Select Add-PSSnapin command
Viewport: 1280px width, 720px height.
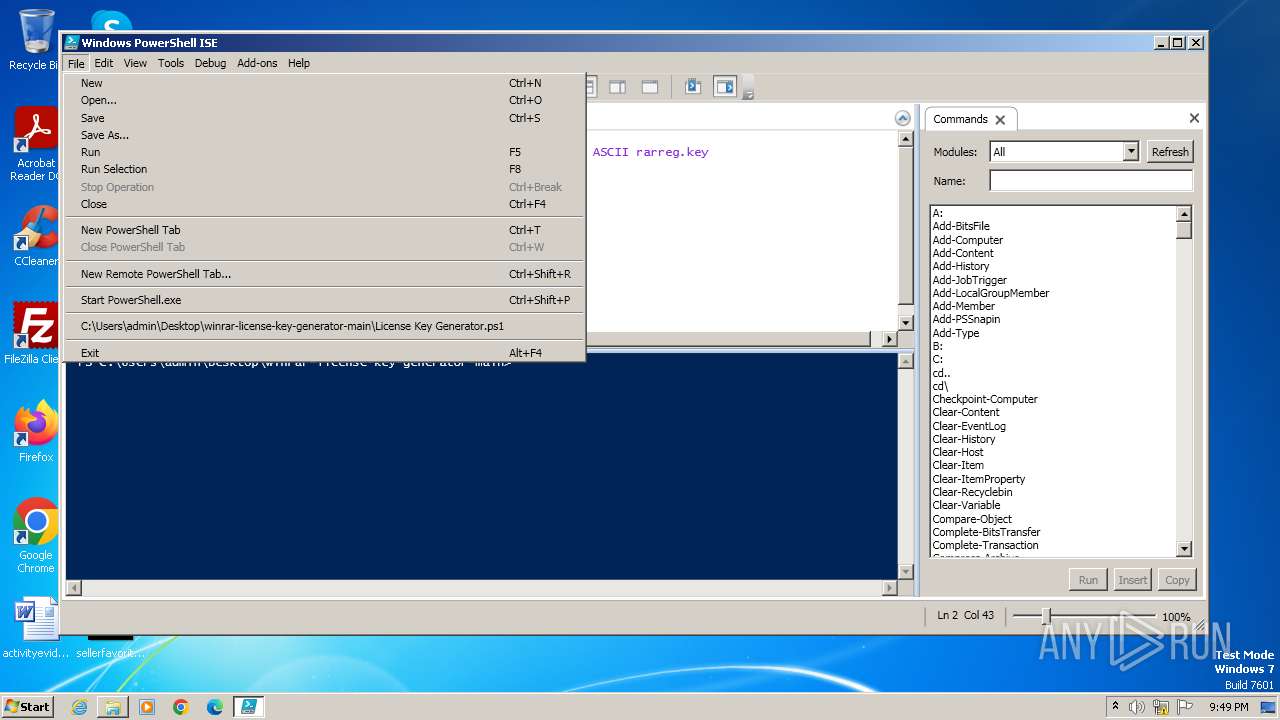(966, 319)
